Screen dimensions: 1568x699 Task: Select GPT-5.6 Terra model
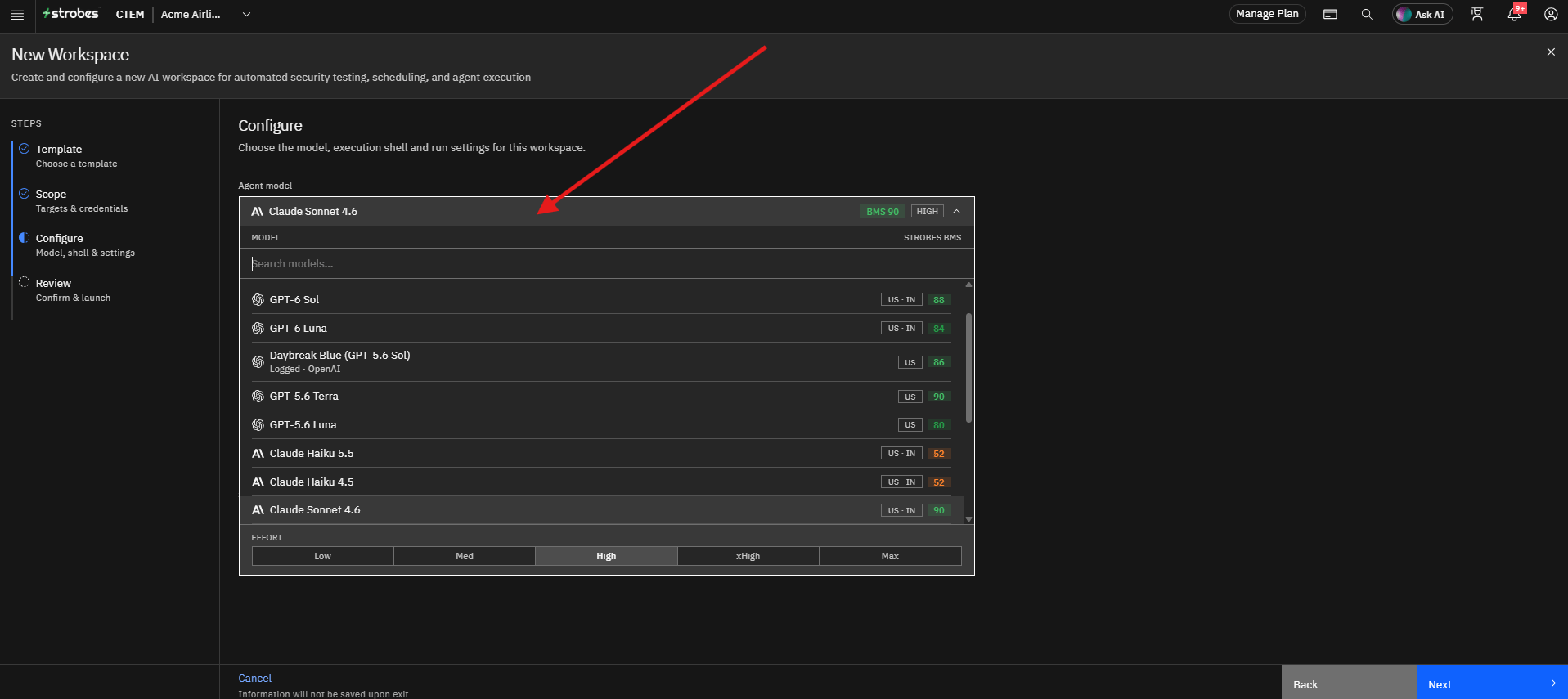click(x=601, y=397)
